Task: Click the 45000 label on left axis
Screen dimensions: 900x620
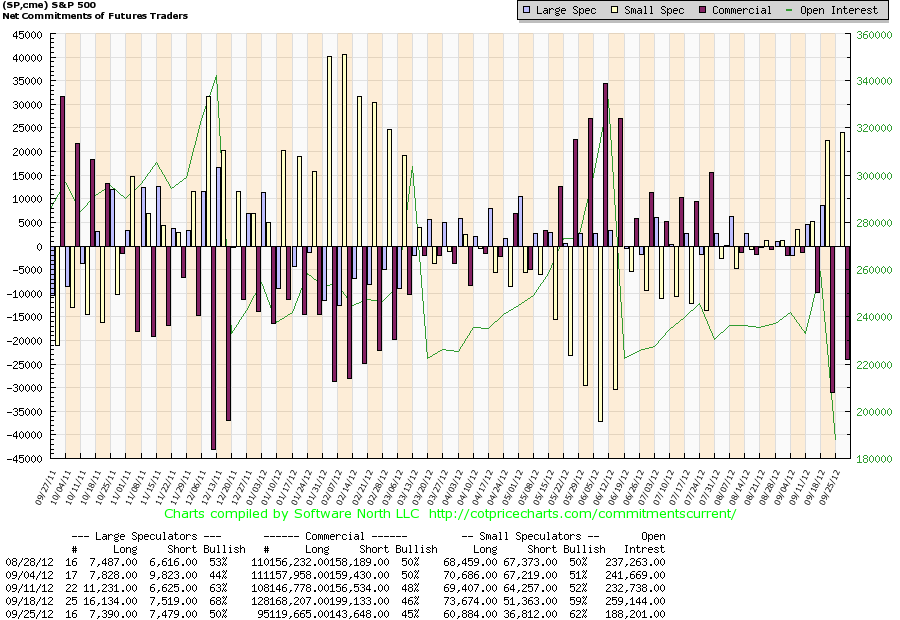Action: 26,35
